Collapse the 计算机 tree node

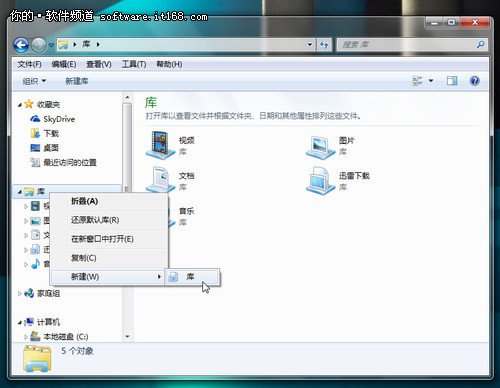(x=20, y=322)
